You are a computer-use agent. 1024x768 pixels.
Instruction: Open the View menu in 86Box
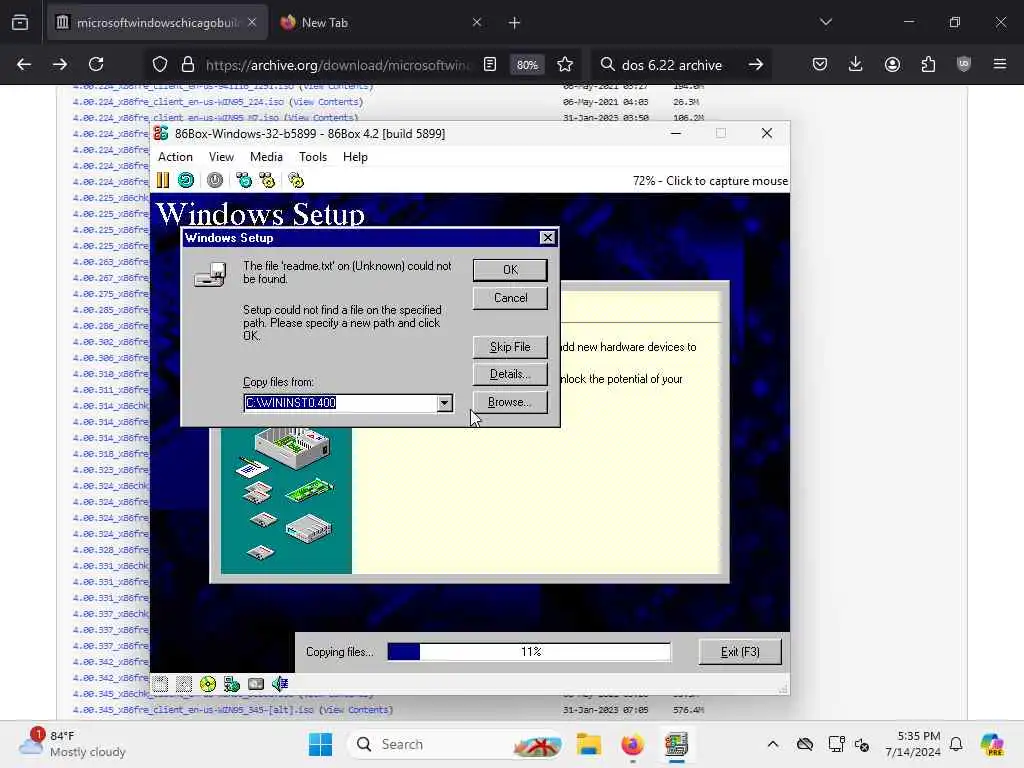(x=221, y=157)
